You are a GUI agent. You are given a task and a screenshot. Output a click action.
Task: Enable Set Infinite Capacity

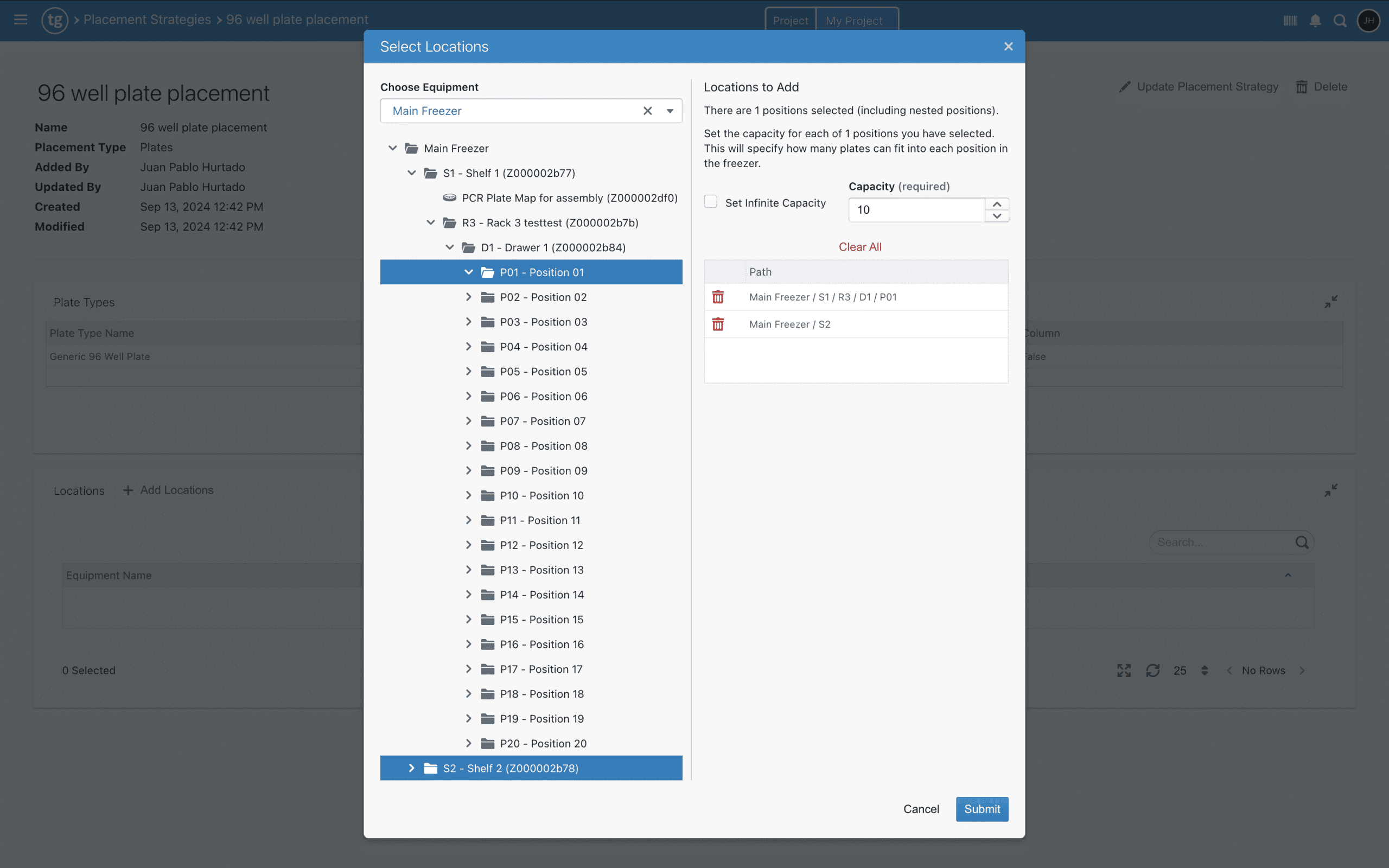(x=711, y=201)
